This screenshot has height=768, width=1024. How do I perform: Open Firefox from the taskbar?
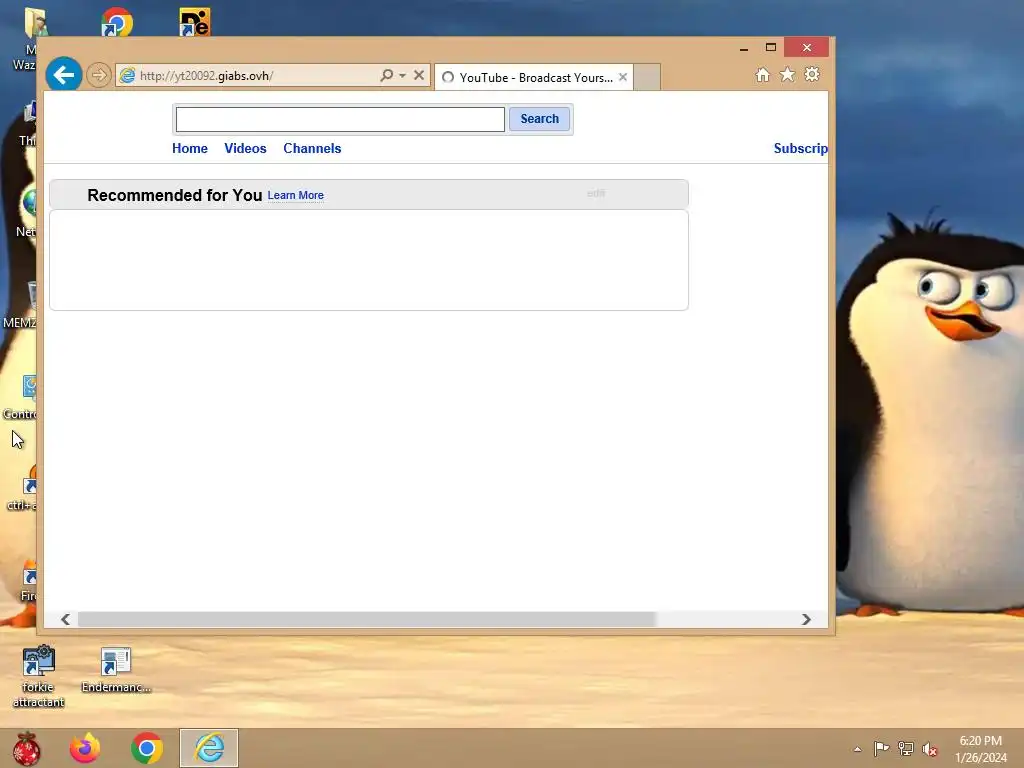86,748
